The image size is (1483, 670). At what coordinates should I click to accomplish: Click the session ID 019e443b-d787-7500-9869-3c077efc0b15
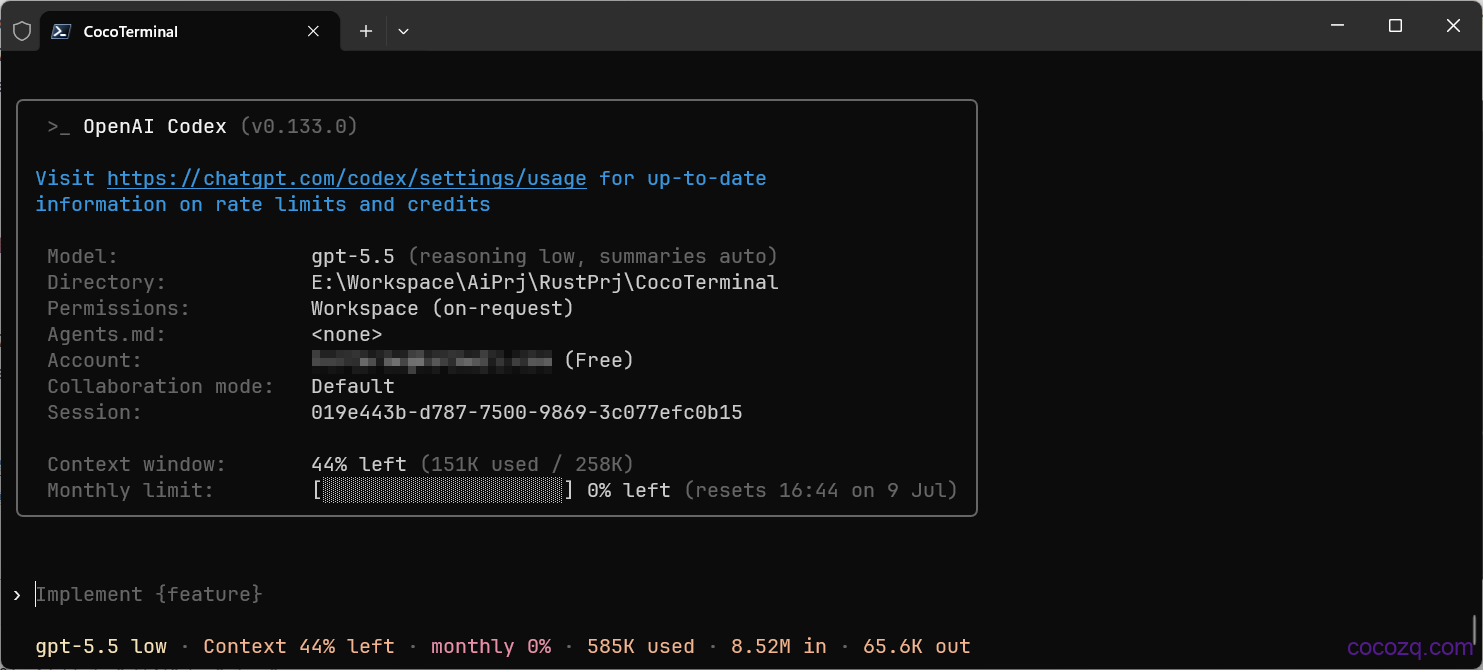(x=526, y=412)
